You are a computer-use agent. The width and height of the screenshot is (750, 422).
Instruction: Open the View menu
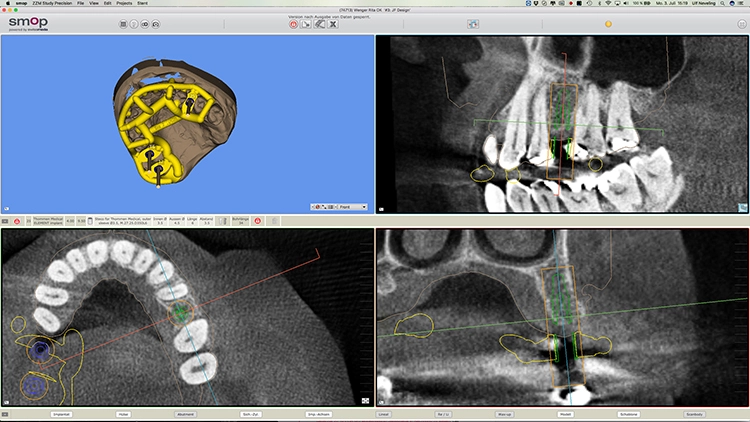click(x=94, y=3)
